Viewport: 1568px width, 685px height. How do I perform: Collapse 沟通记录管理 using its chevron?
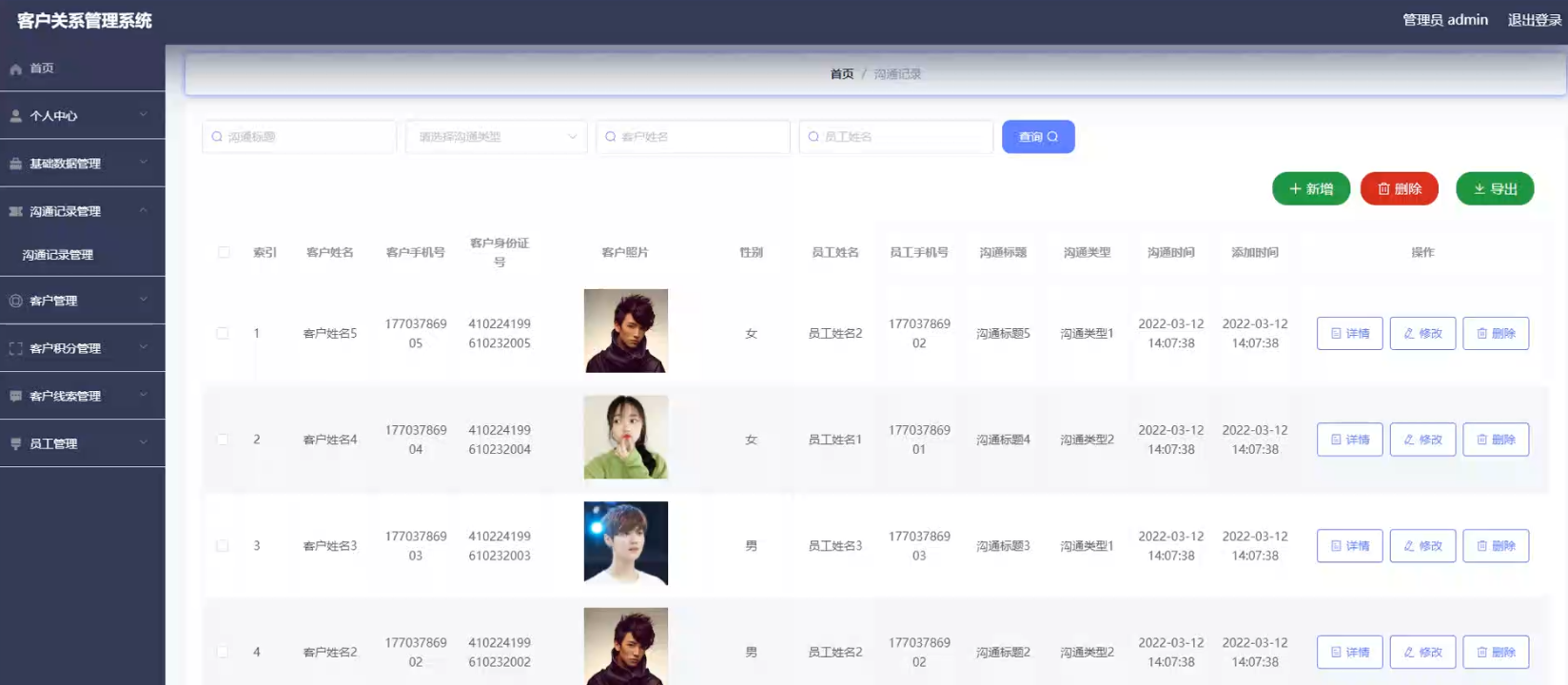(x=144, y=210)
